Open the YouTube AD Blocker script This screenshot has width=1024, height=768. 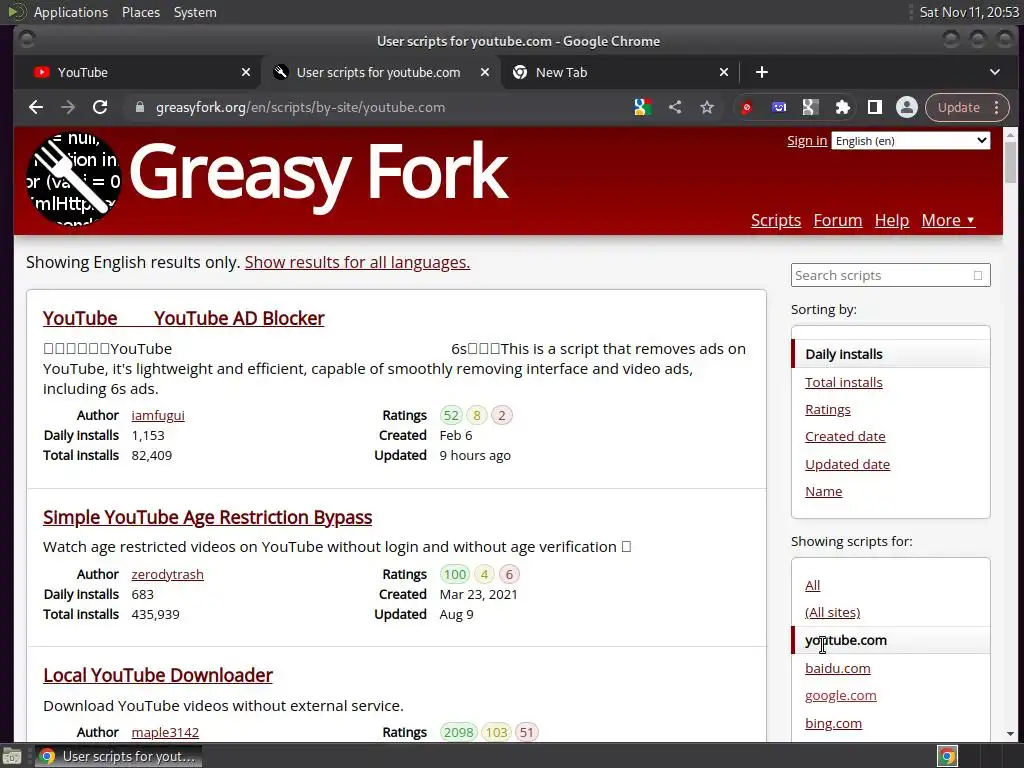pos(184,318)
